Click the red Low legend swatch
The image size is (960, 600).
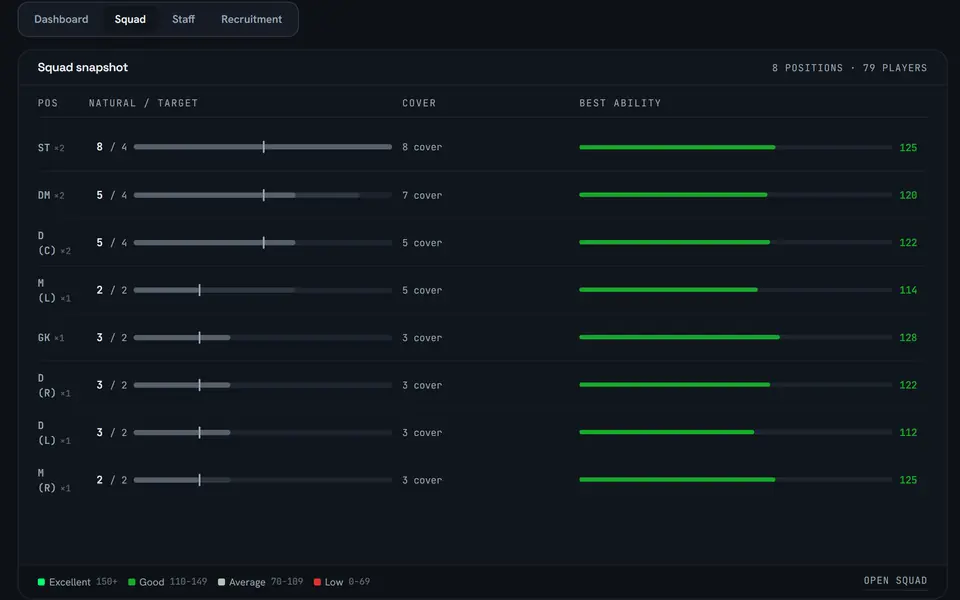[x=317, y=582]
